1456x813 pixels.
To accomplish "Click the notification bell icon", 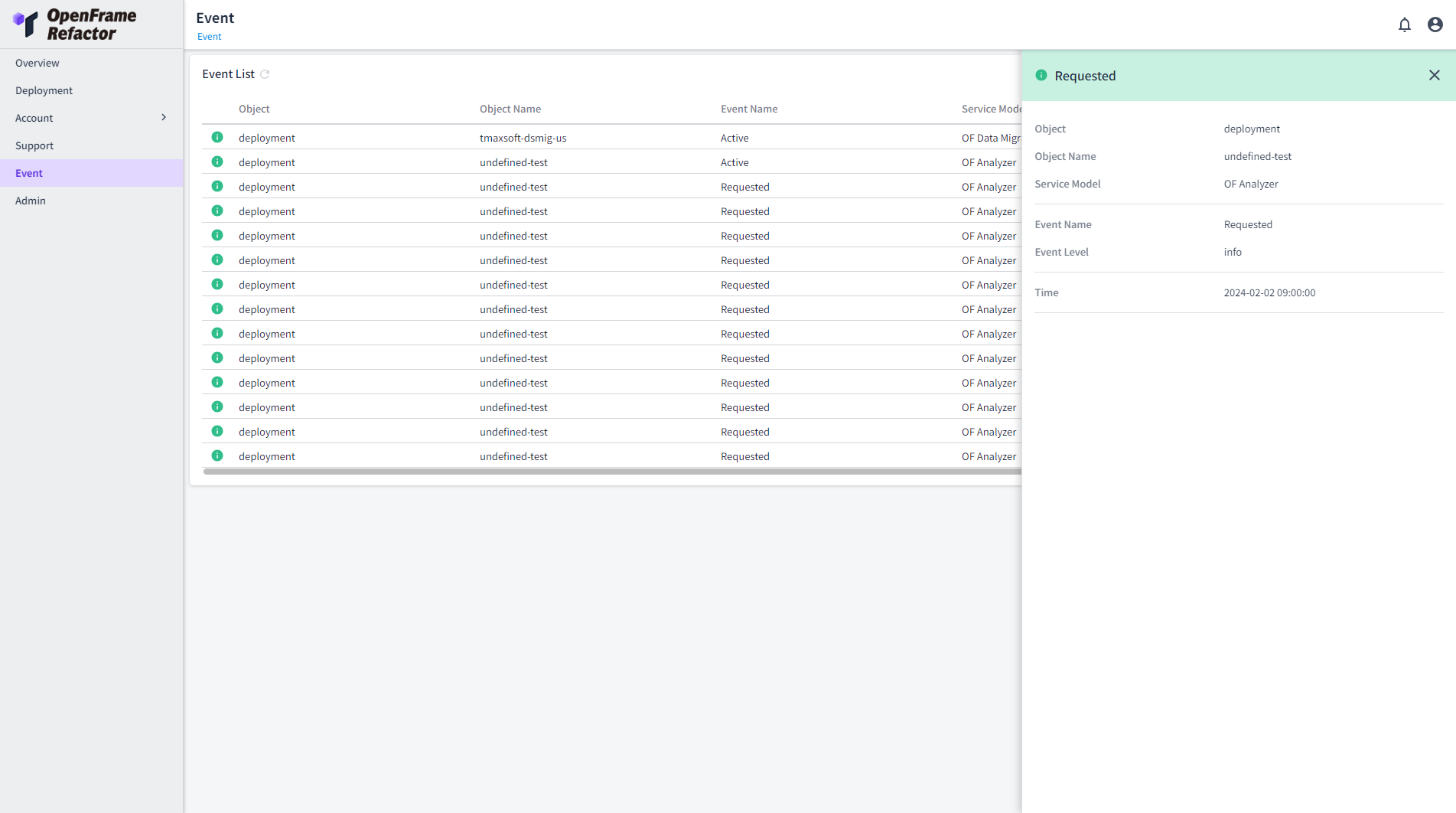I will pyautogui.click(x=1404, y=24).
